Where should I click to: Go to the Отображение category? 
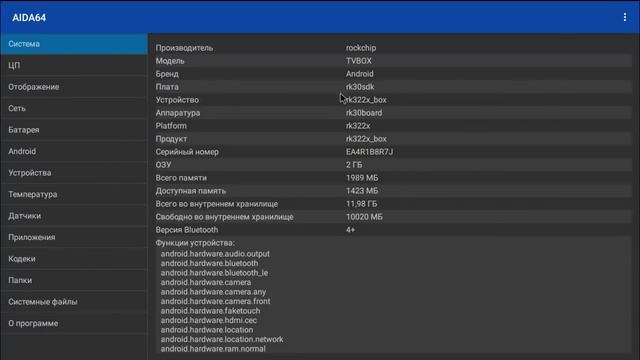click(74, 87)
